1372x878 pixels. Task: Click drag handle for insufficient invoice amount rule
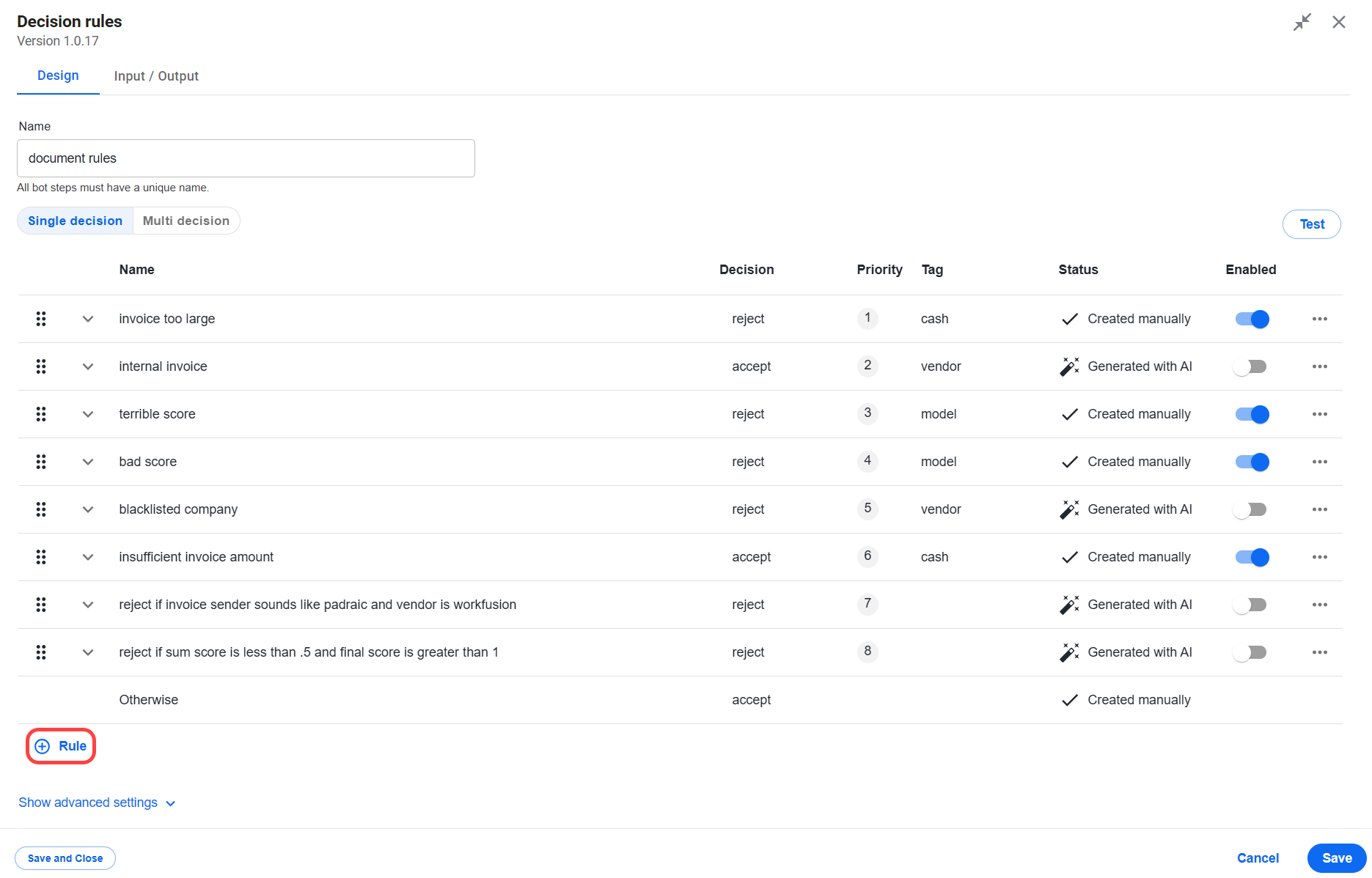tap(41, 557)
